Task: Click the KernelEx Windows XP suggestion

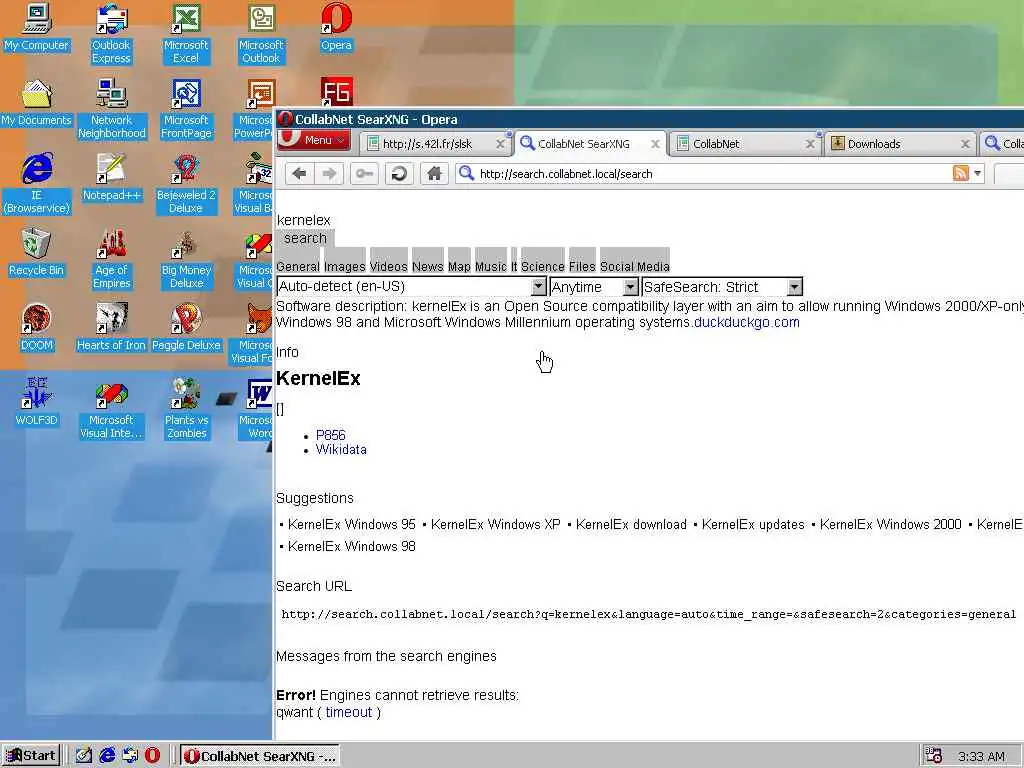Action: tap(496, 524)
